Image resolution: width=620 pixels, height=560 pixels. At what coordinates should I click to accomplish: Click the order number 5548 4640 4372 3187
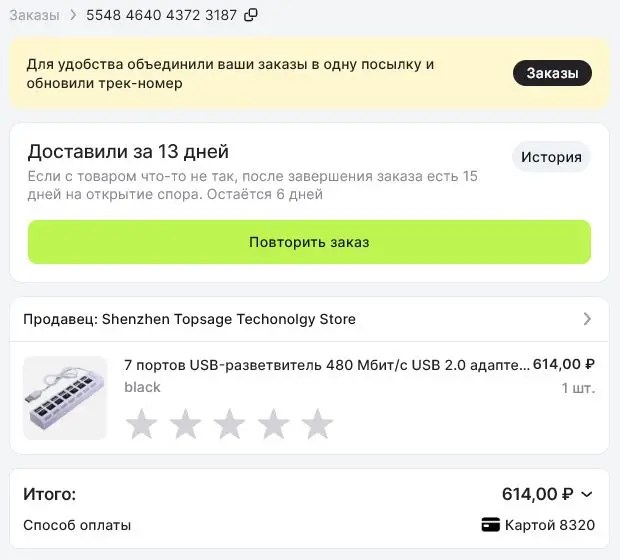[161, 15]
